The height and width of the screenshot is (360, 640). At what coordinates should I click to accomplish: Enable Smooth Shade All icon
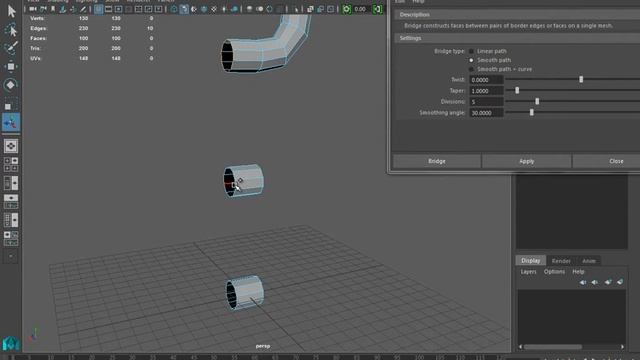click(184, 9)
